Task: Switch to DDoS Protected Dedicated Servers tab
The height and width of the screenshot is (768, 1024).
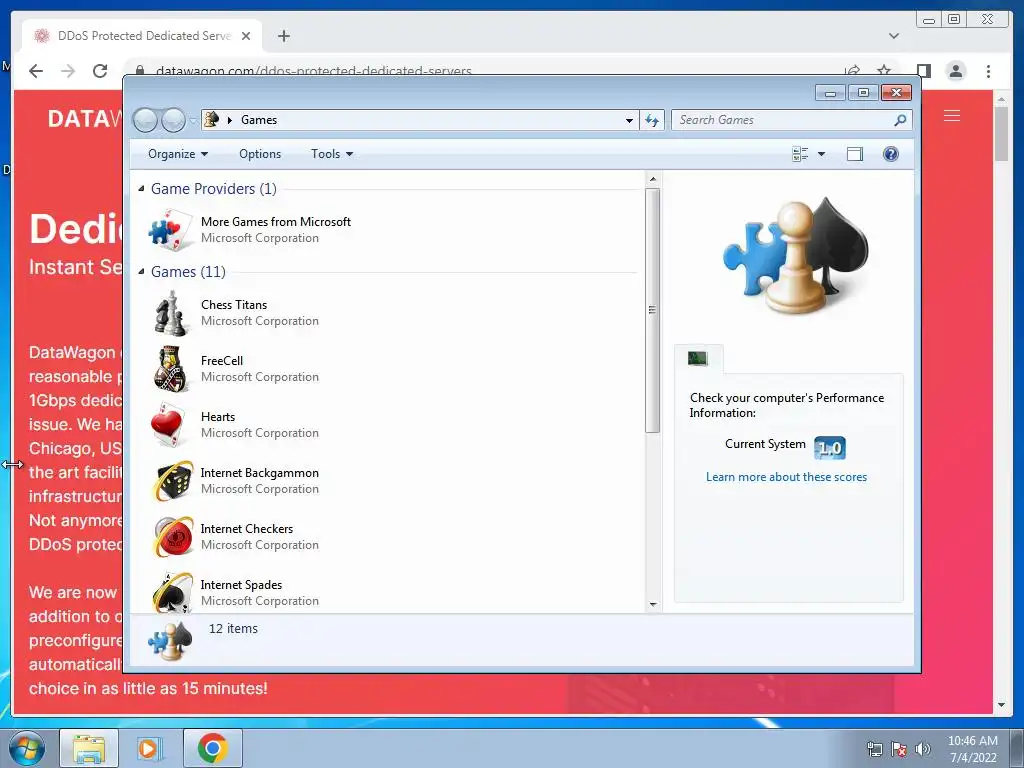Action: [142, 36]
